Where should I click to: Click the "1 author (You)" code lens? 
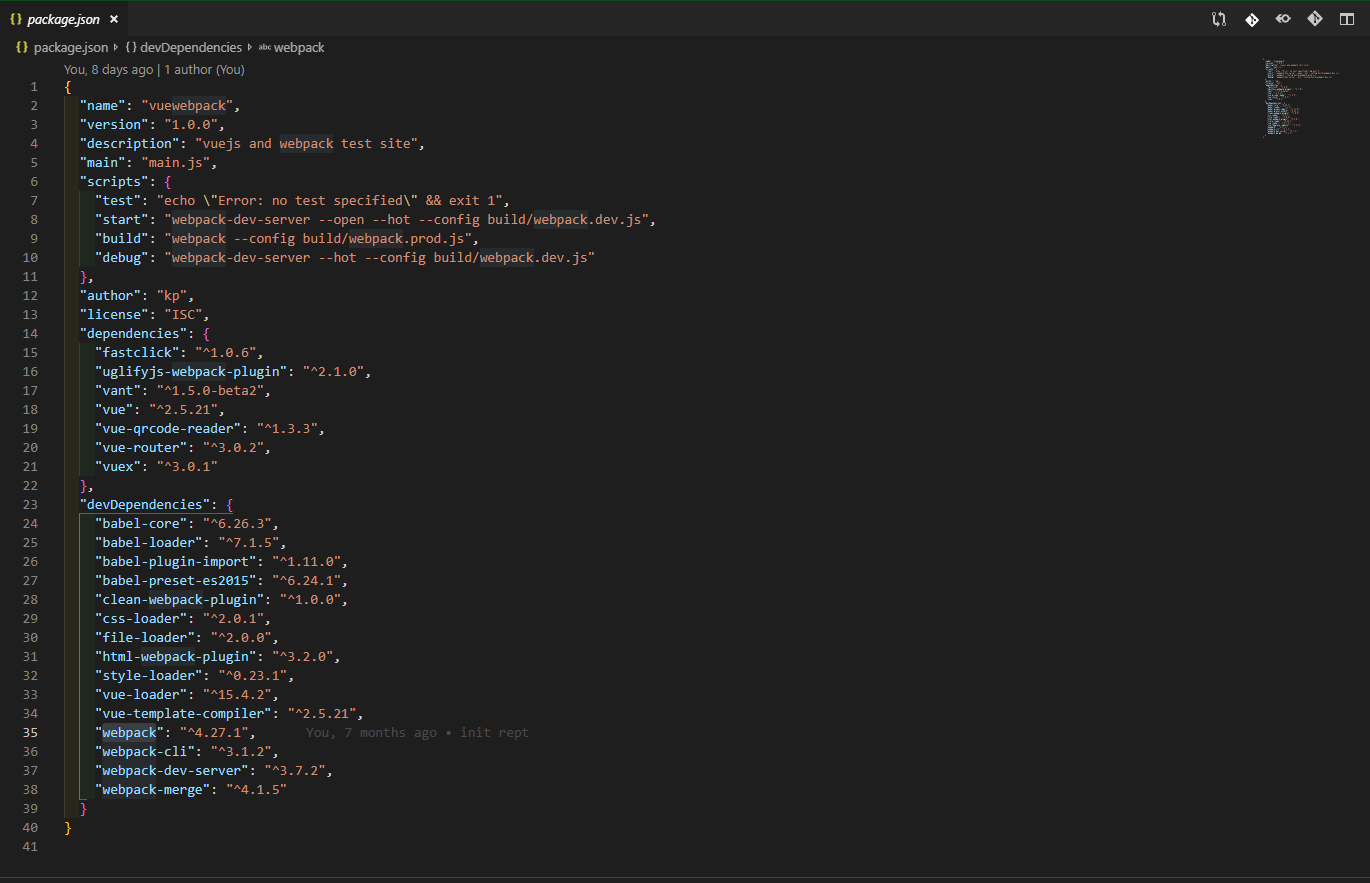204,70
